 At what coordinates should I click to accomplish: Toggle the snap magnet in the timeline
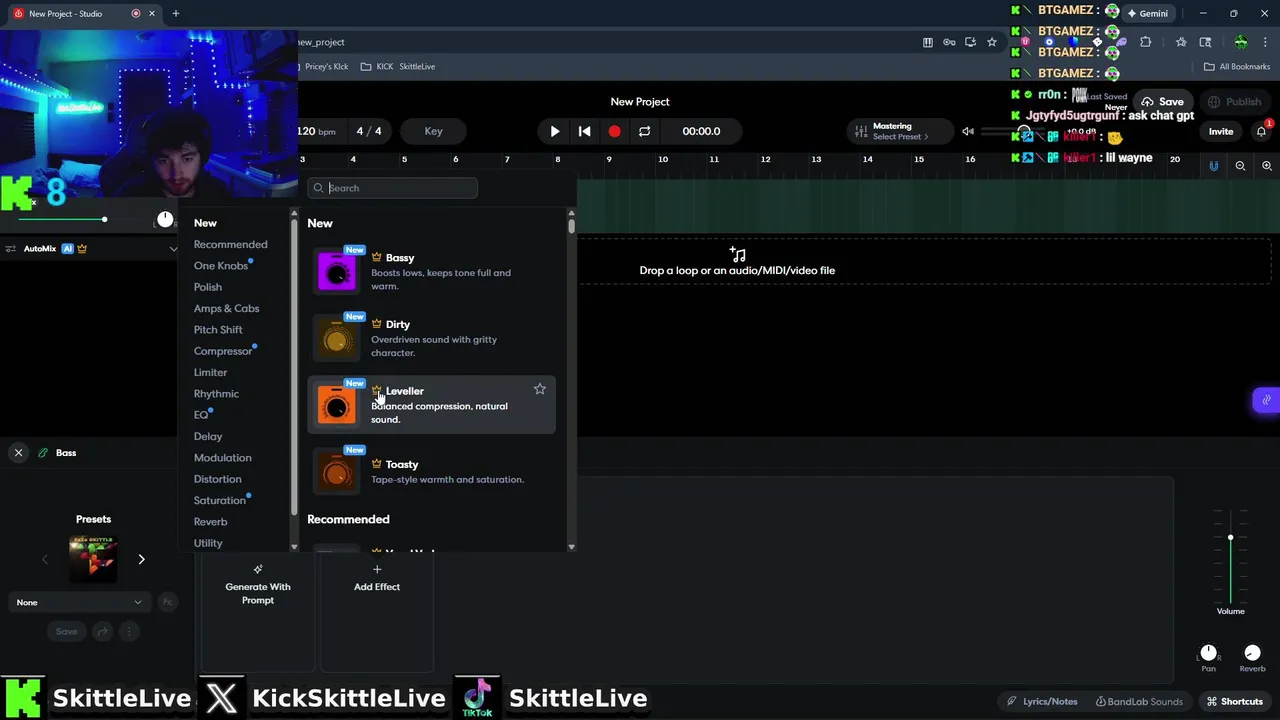pyautogui.click(x=1214, y=166)
